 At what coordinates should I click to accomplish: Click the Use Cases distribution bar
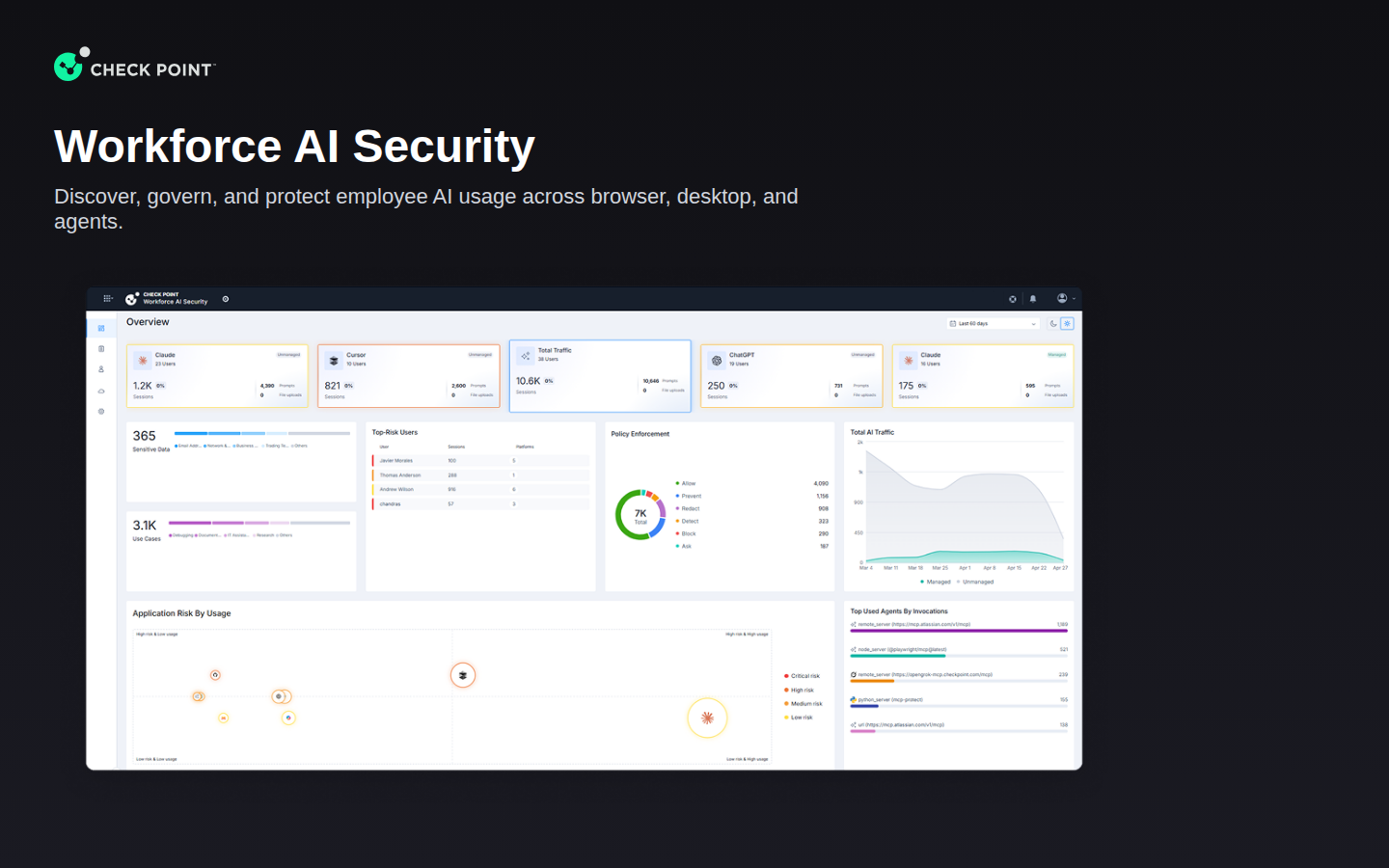[259, 523]
